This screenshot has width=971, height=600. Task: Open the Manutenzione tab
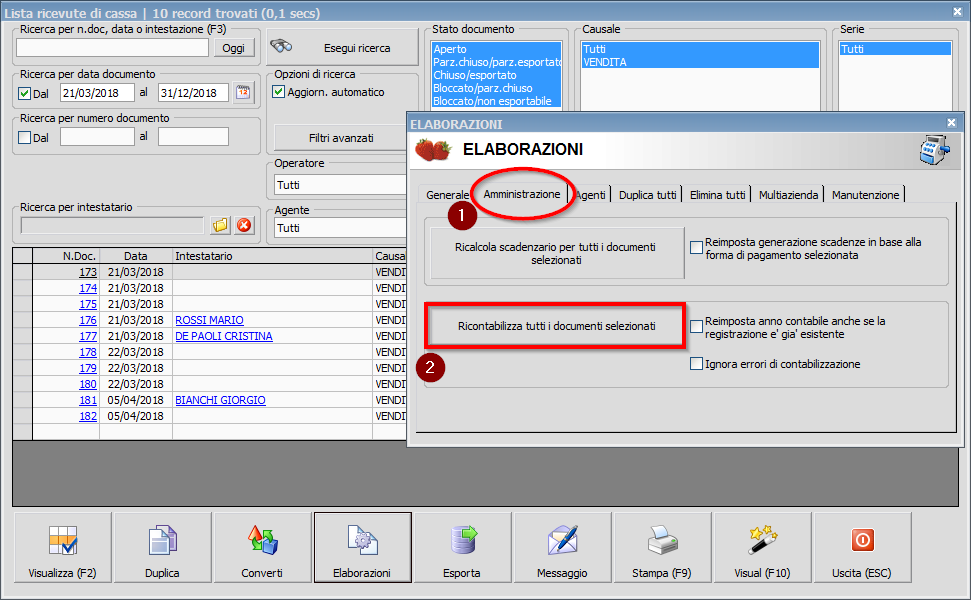865,195
